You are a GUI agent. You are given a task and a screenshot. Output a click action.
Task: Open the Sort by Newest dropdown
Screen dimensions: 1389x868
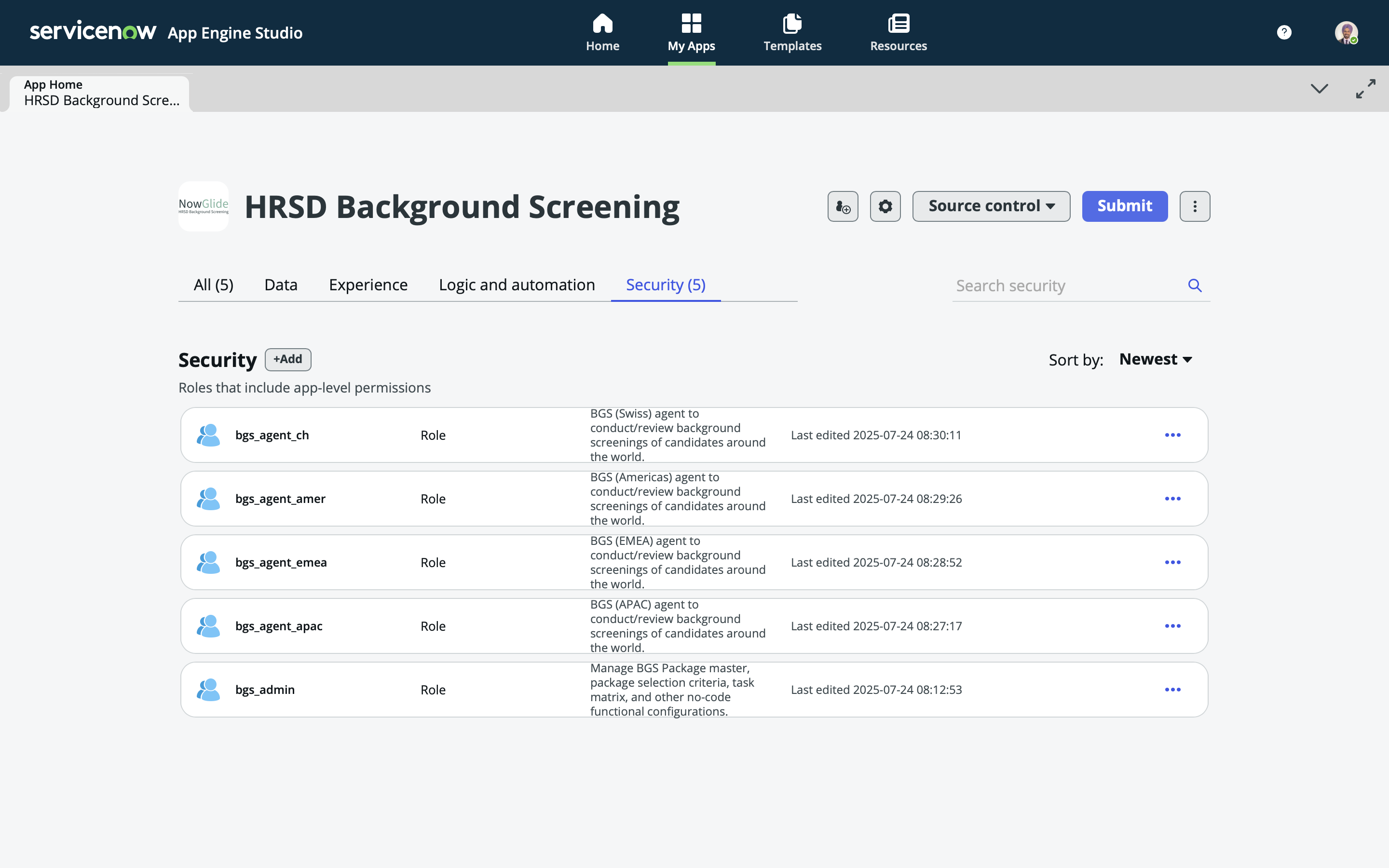[1156, 359]
